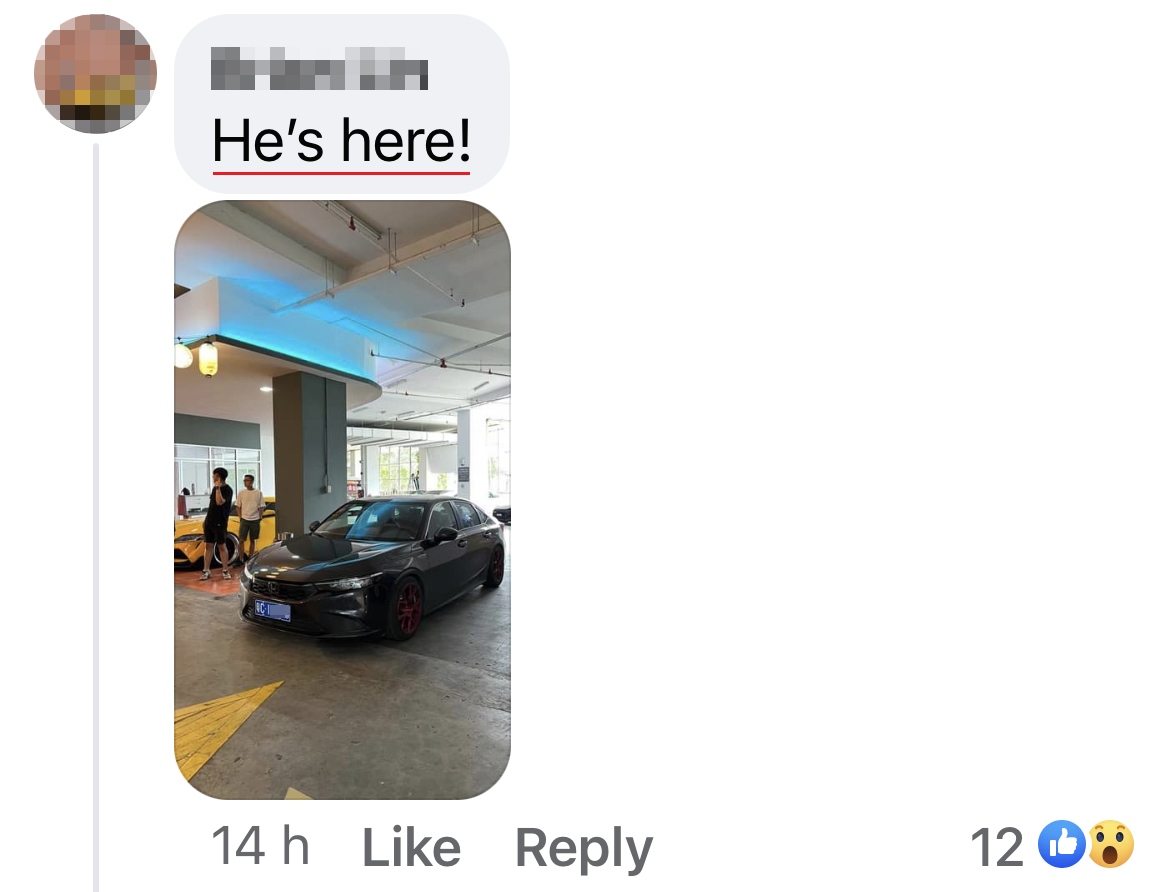The height and width of the screenshot is (892, 1170).
Task: Reply to the "He's here!" comment
Action: tap(584, 849)
